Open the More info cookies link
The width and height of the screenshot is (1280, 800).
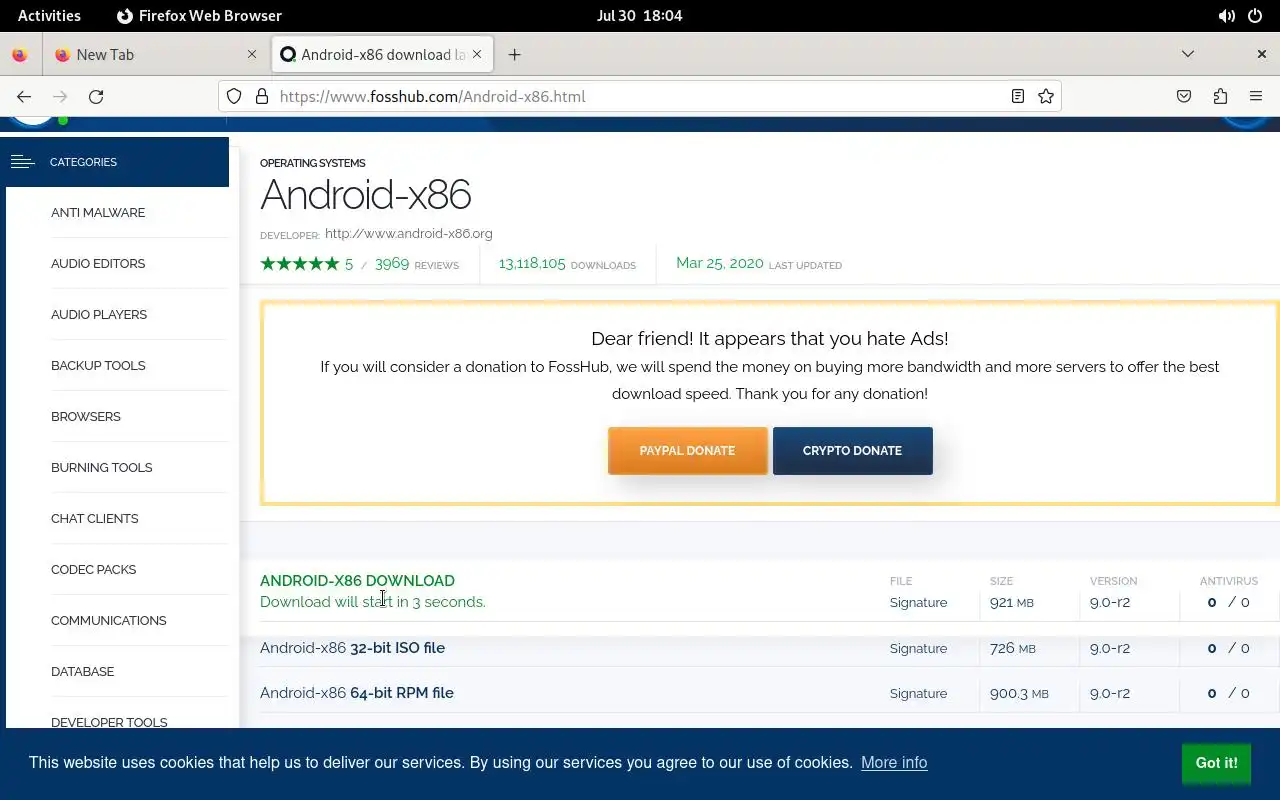coord(894,763)
